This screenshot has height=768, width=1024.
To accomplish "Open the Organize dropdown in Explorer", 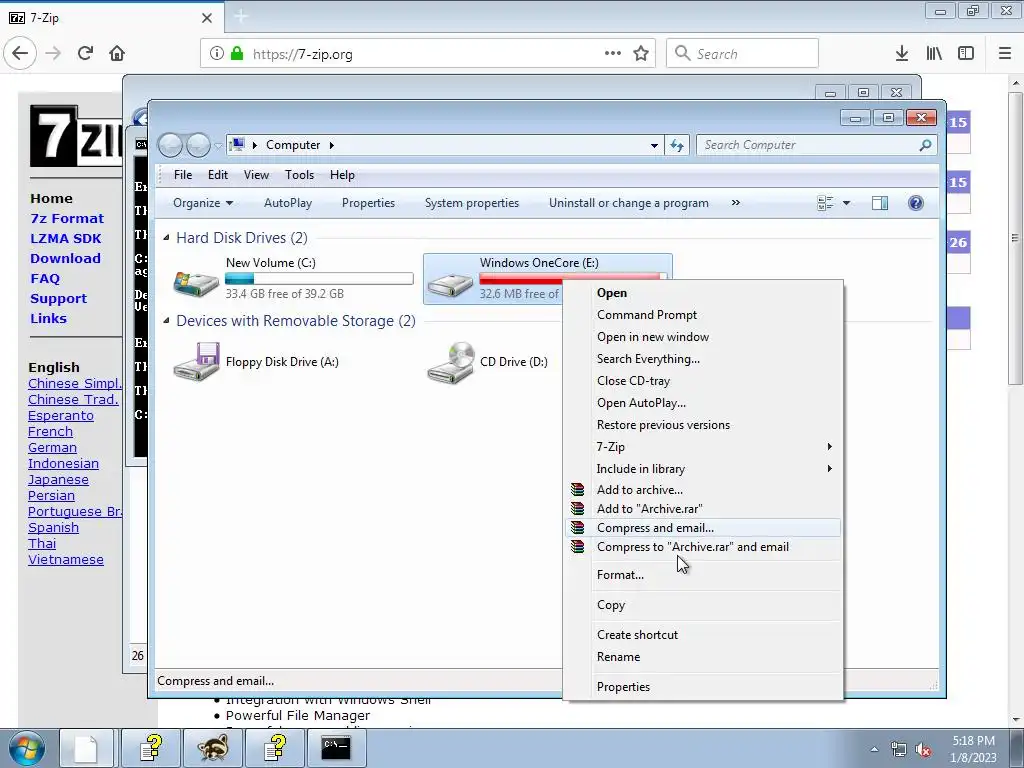I will pyautogui.click(x=202, y=203).
